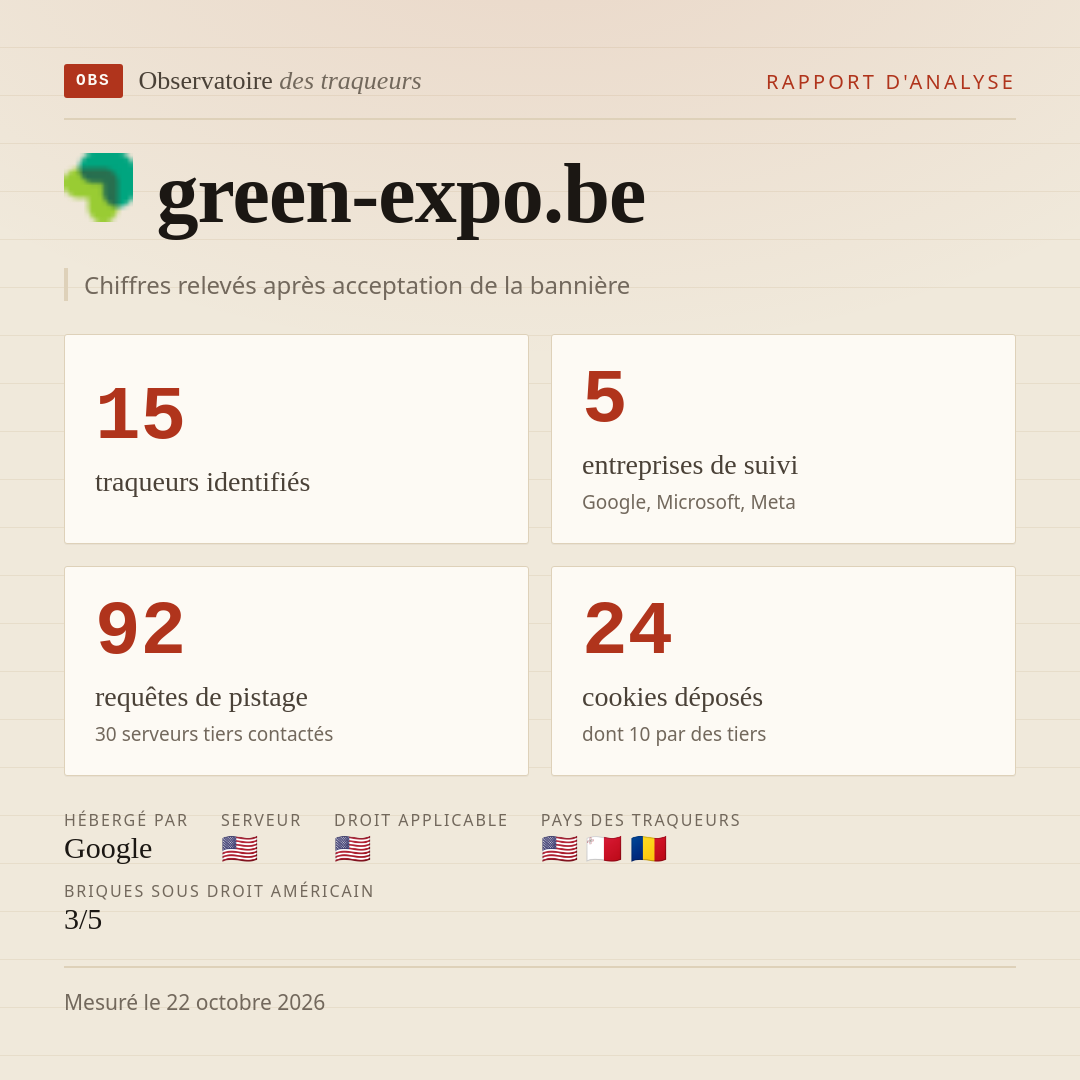
Task: Click the 5 companies count
Action: (604, 397)
